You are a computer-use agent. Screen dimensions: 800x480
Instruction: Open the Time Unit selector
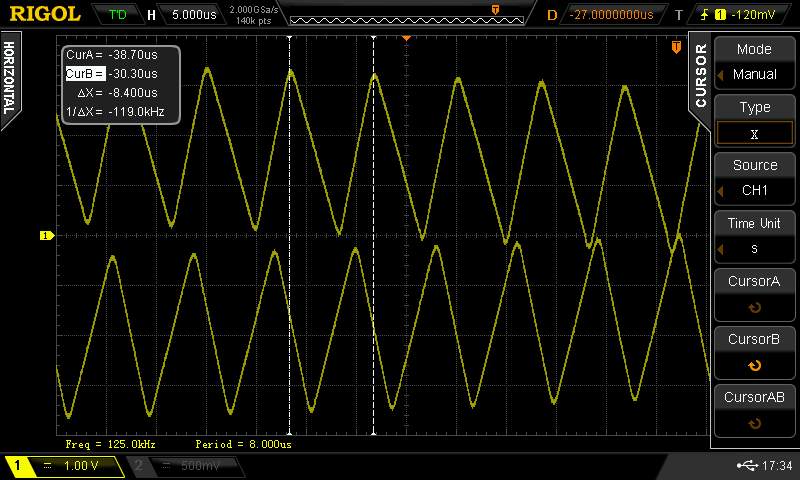pyautogui.click(x=754, y=236)
